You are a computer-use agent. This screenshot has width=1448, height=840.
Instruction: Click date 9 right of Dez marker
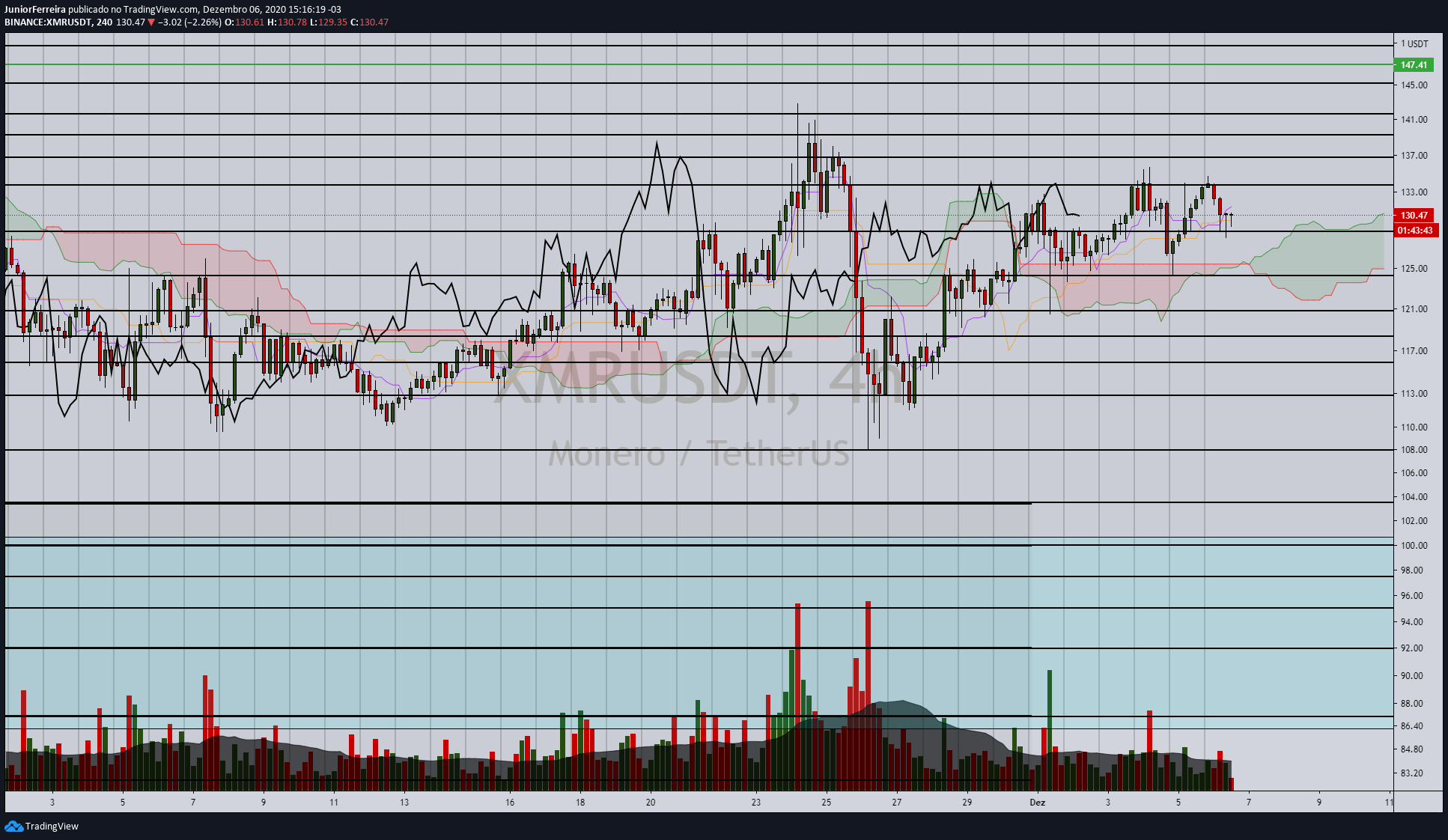(x=1319, y=803)
